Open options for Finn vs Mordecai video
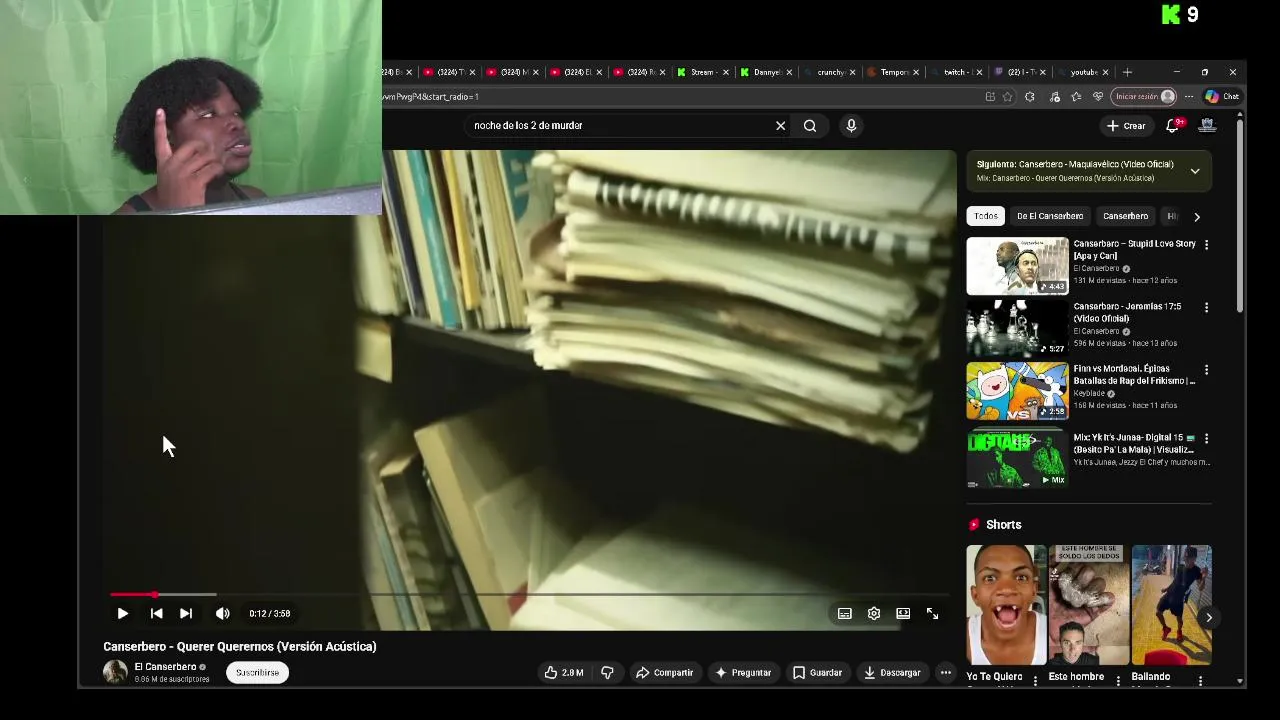Screen dimensions: 1280x720 coord(1206,370)
